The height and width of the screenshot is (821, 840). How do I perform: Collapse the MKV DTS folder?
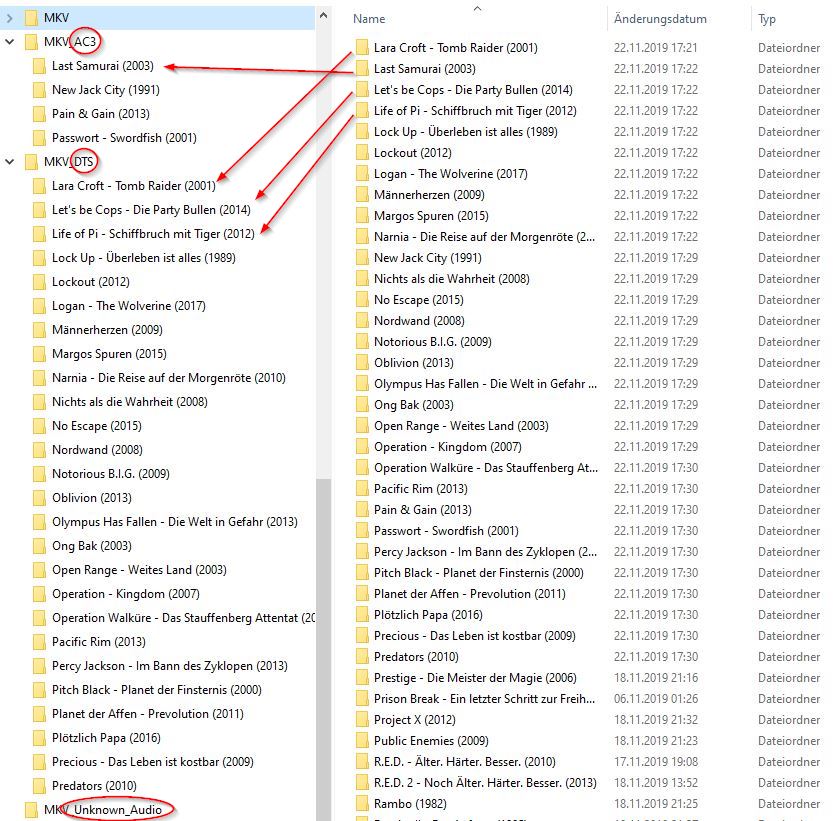click(x=10, y=162)
